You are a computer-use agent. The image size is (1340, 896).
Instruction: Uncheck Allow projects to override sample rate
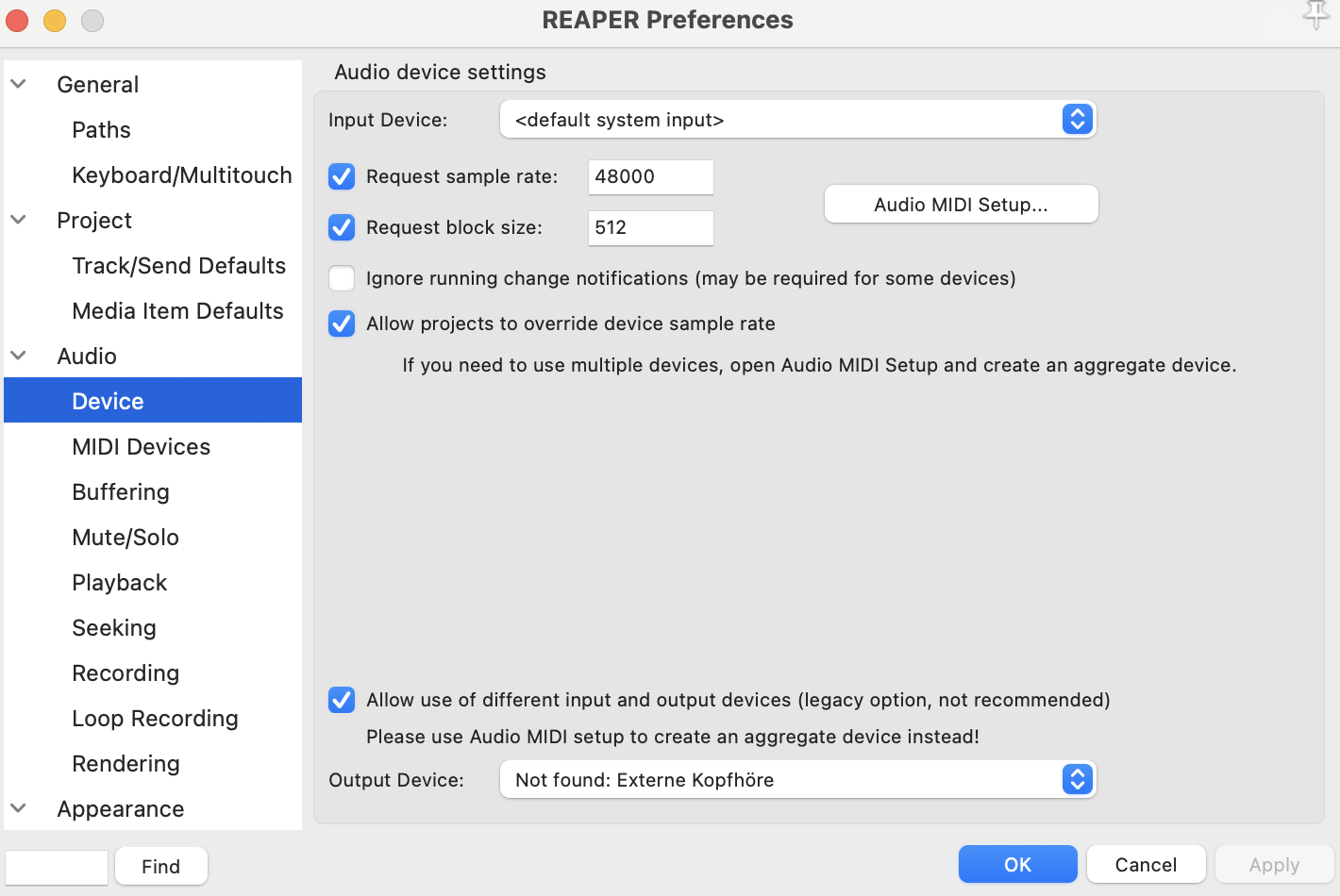tap(342, 324)
